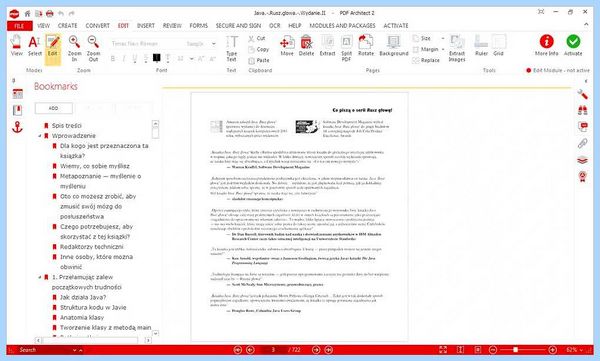Open the bookmarks side panel icon

[x=18, y=110]
